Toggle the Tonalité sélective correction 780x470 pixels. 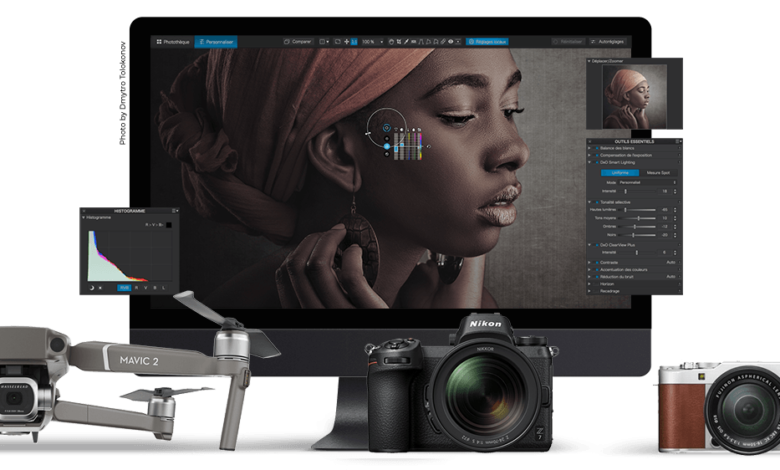click(x=597, y=202)
